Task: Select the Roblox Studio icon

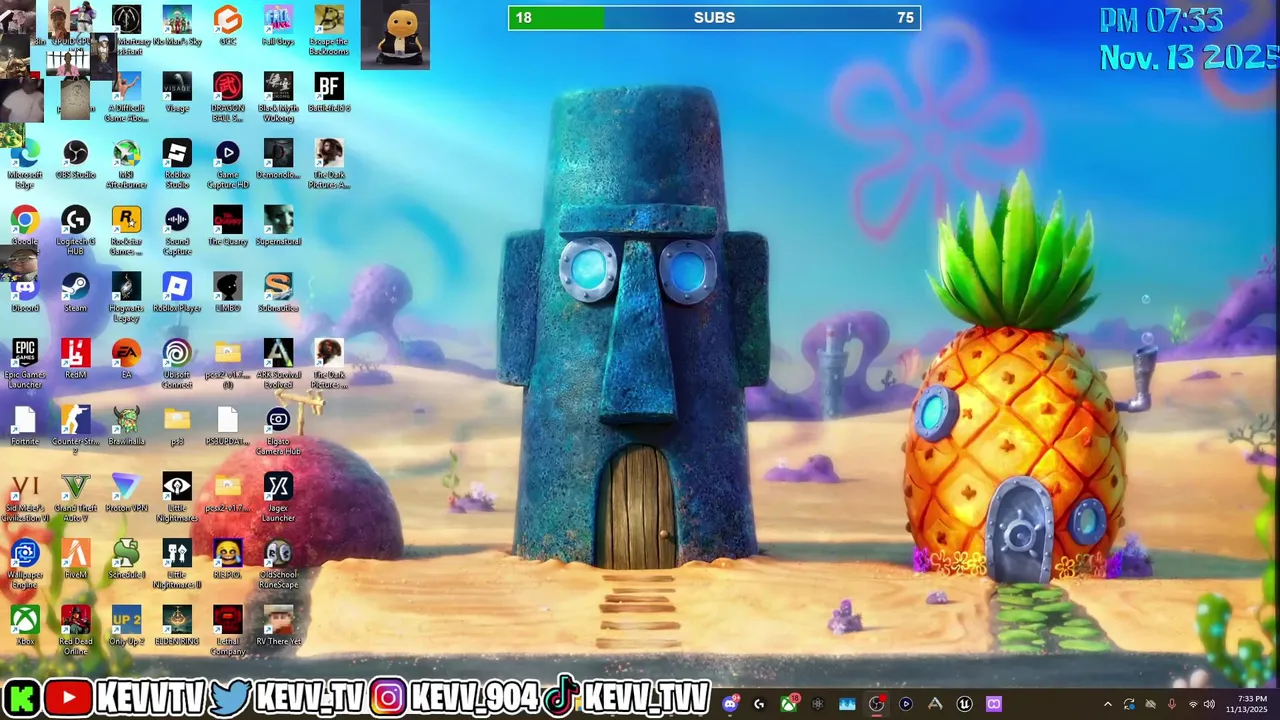Action: tap(177, 164)
